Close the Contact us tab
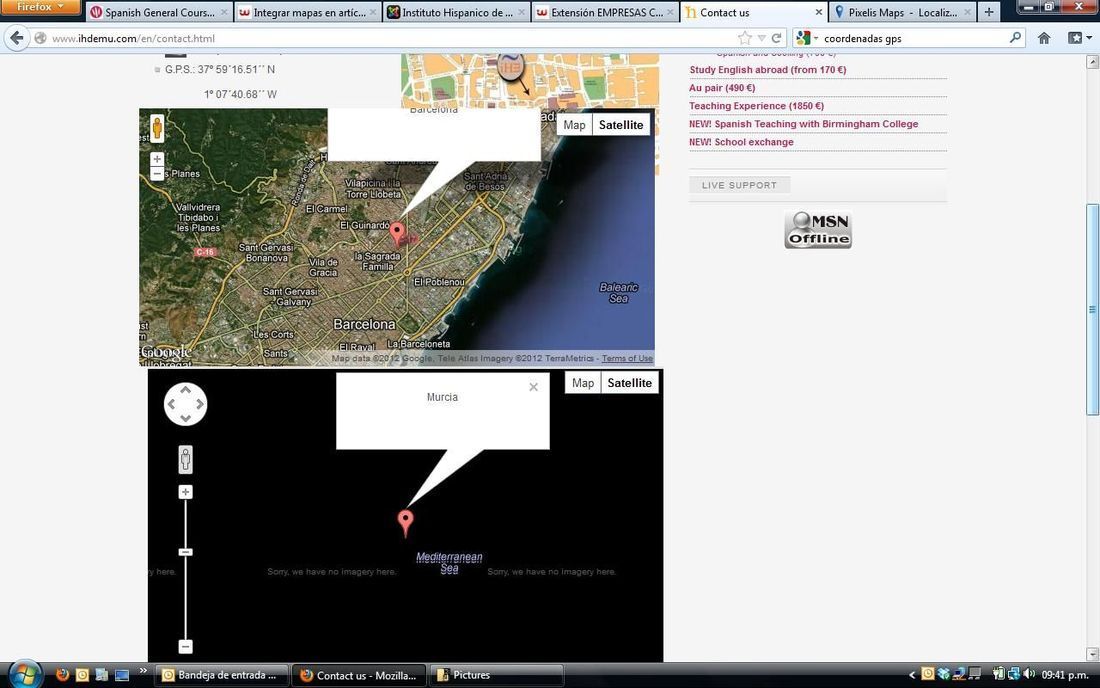Screen dimensions: 1100x688 click(818, 13)
